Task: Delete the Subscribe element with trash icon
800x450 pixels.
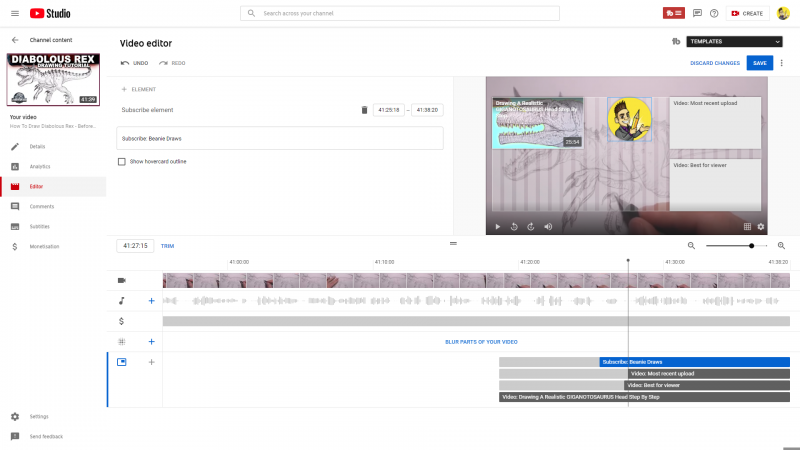Action: coord(364,110)
